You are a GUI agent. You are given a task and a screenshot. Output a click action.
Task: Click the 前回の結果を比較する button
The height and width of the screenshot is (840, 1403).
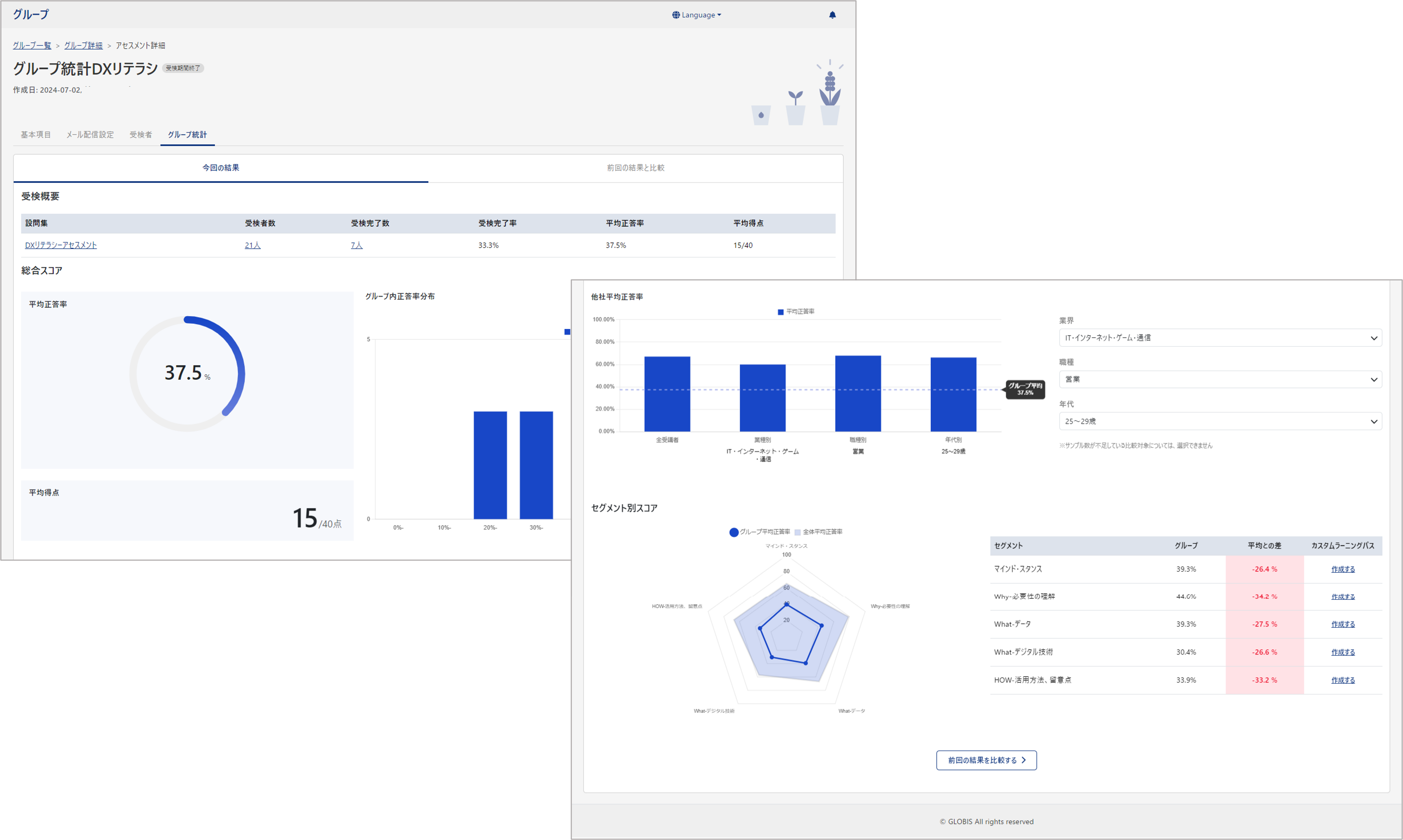tap(986, 760)
